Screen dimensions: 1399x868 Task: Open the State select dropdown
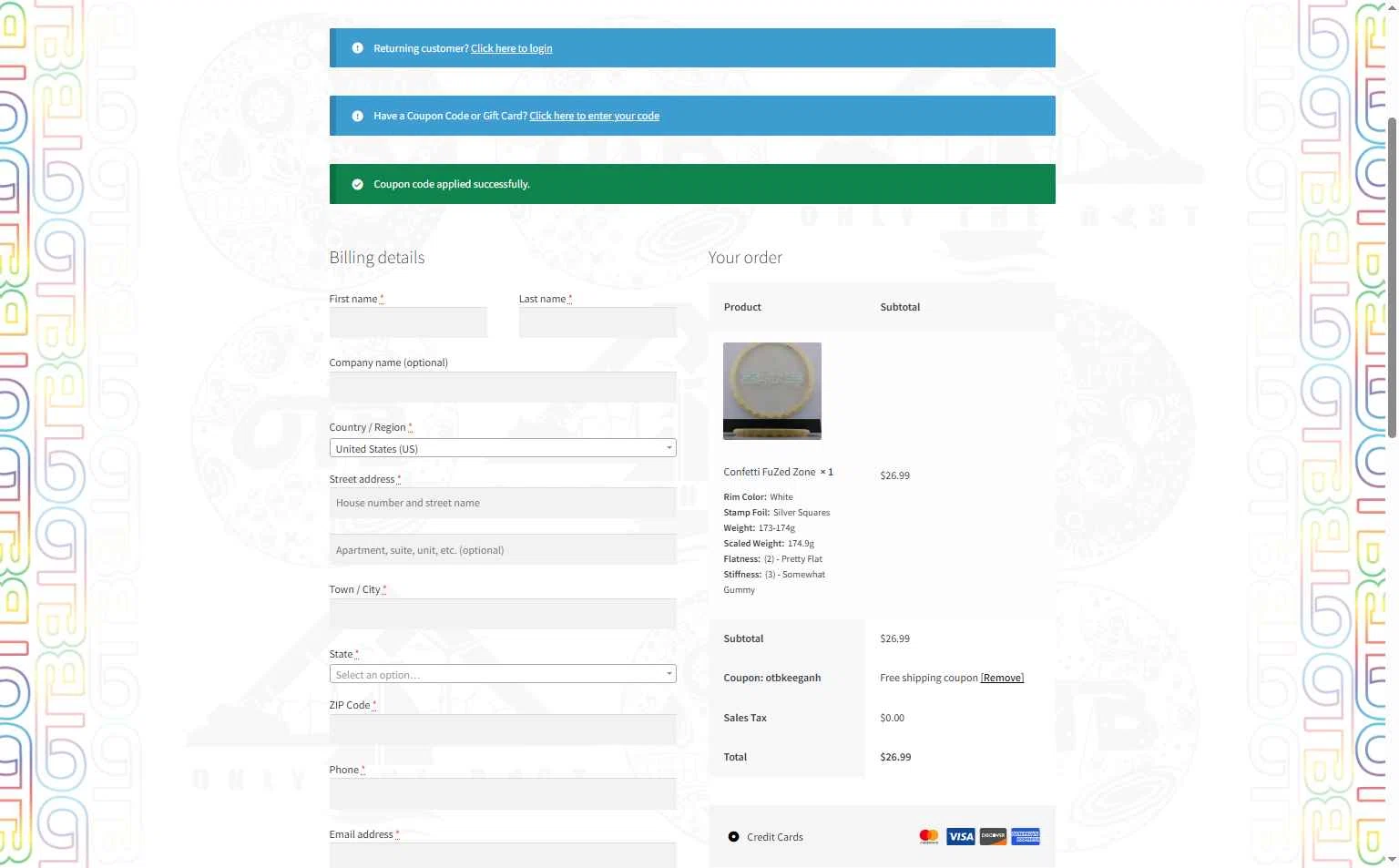[503, 674]
